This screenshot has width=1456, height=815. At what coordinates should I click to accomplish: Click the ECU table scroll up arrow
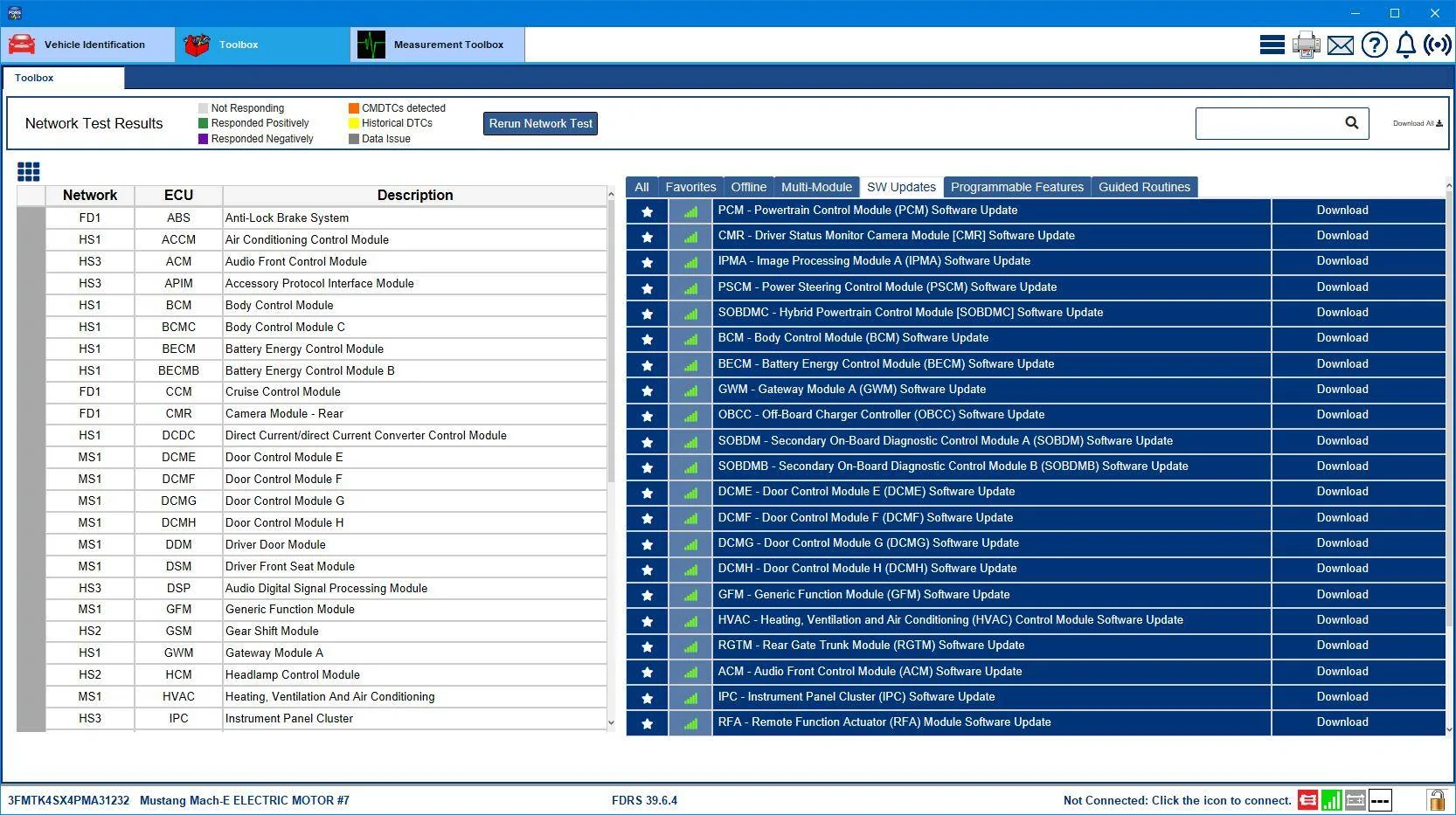[611, 192]
